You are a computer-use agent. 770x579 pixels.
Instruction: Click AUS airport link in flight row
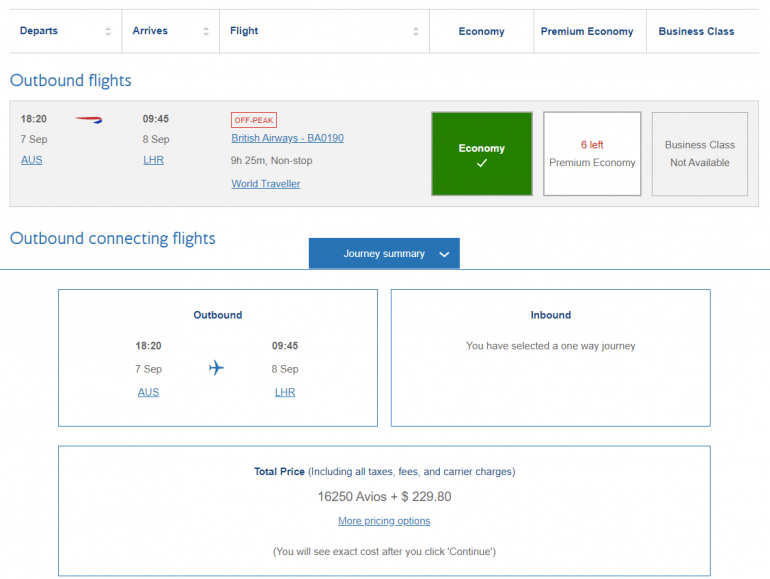(31, 160)
